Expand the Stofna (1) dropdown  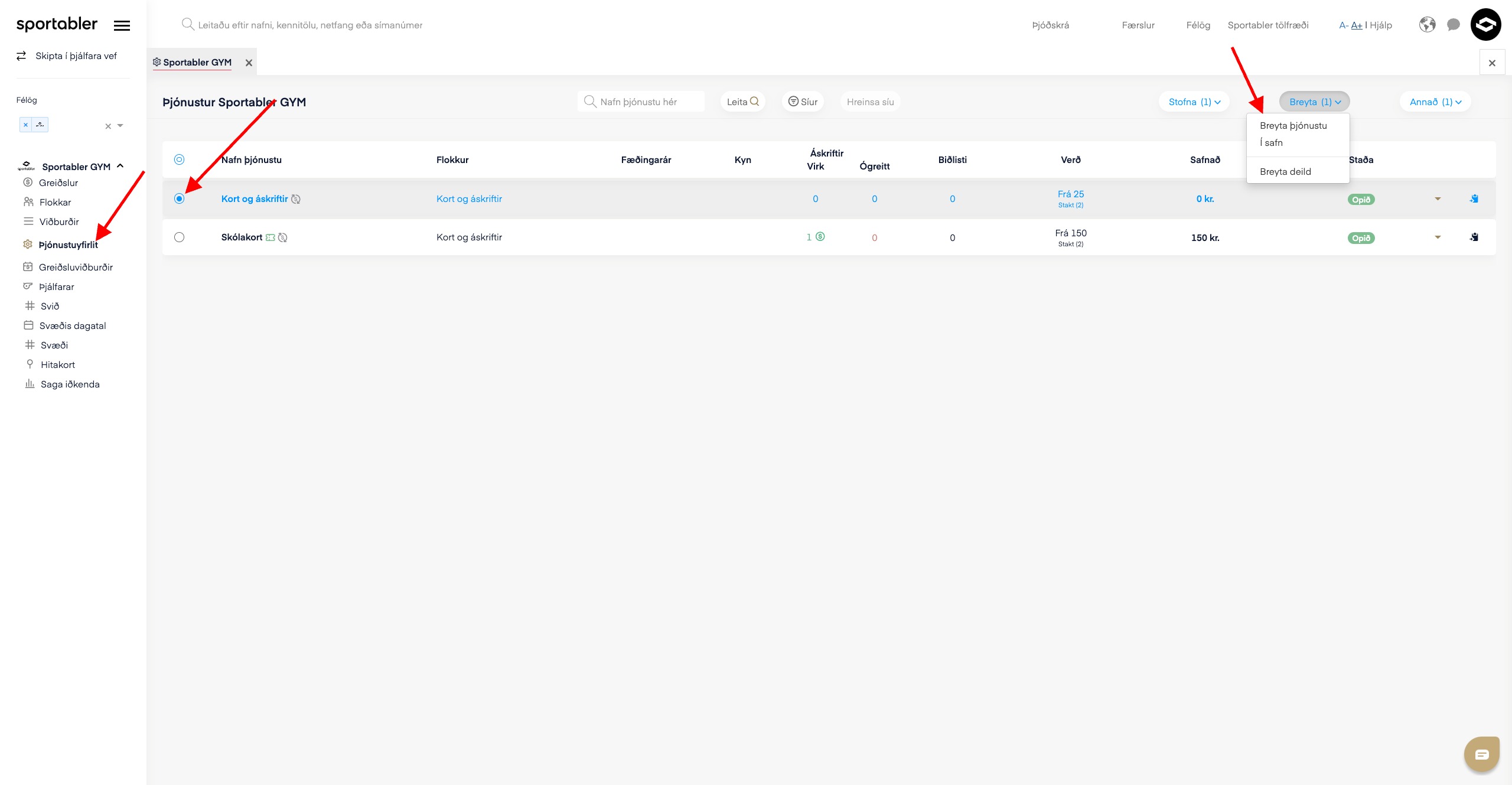[x=1194, y=102]
